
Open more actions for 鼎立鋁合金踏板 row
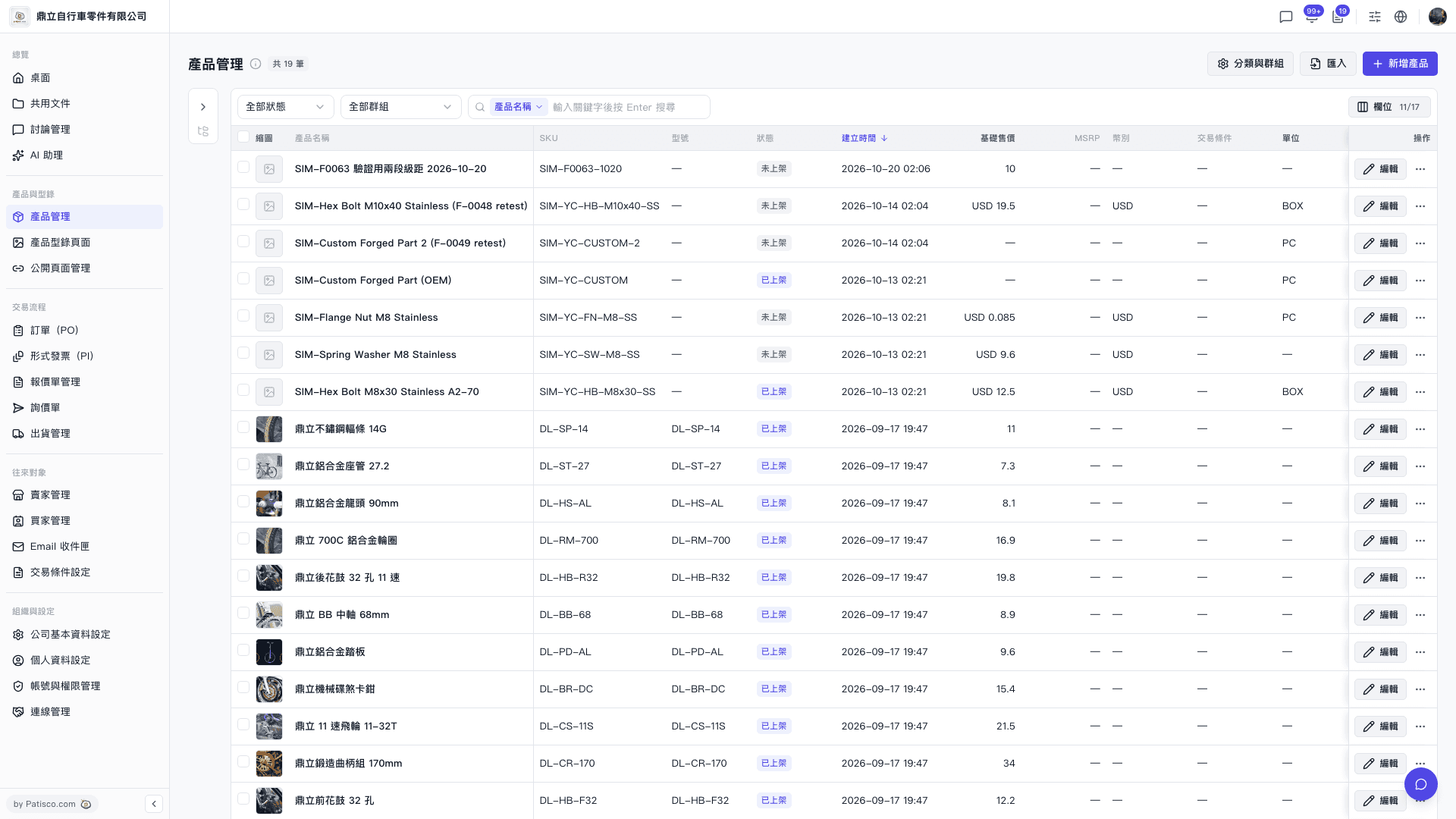[1420, 652]
